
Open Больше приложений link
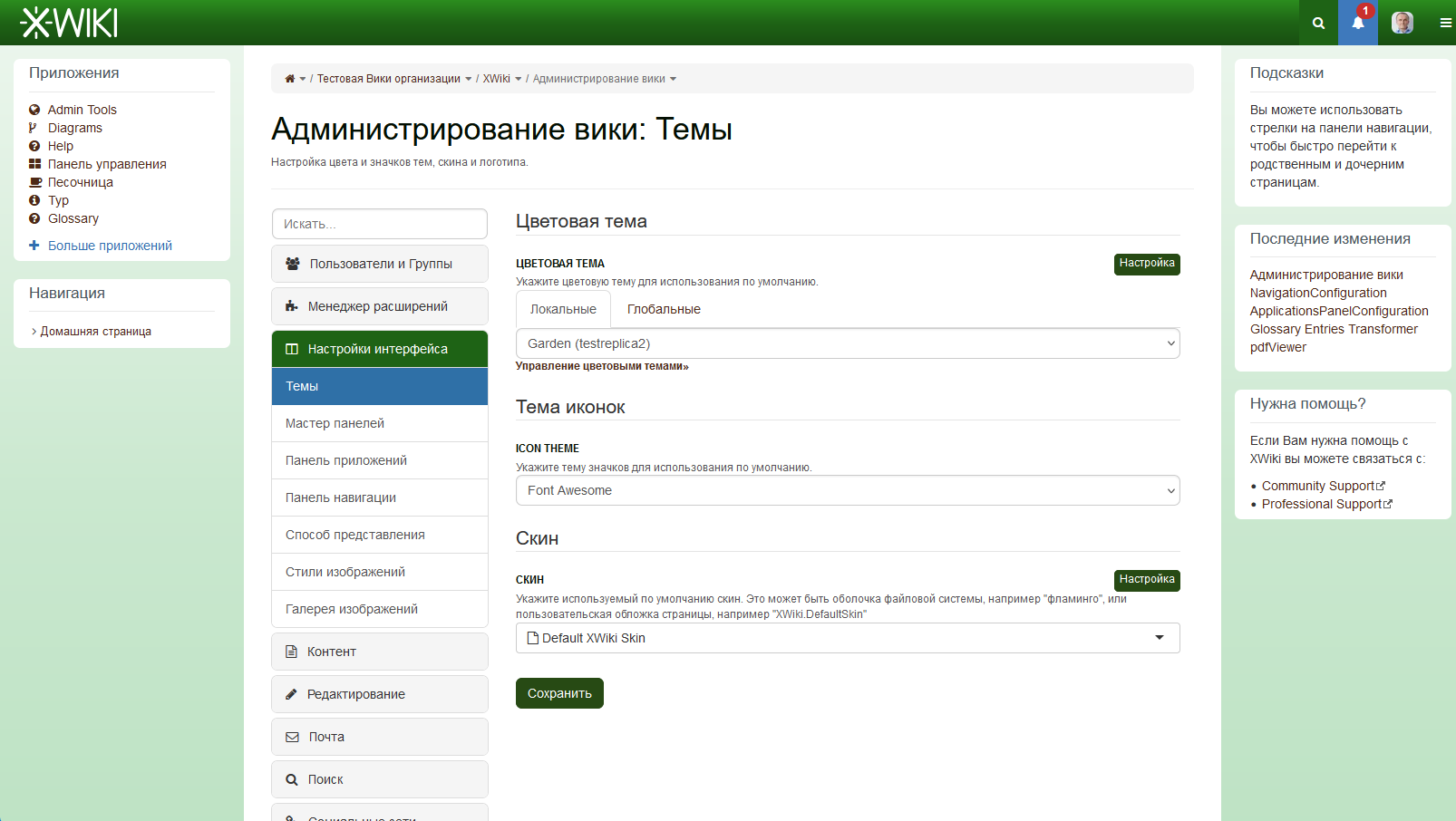click(x=110, y=246)
